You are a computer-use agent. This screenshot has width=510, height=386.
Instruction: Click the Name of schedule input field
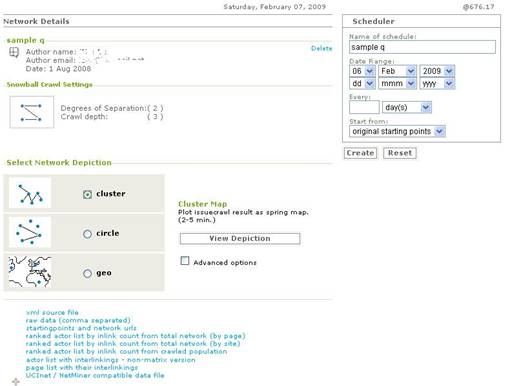[x=422, y=47]
